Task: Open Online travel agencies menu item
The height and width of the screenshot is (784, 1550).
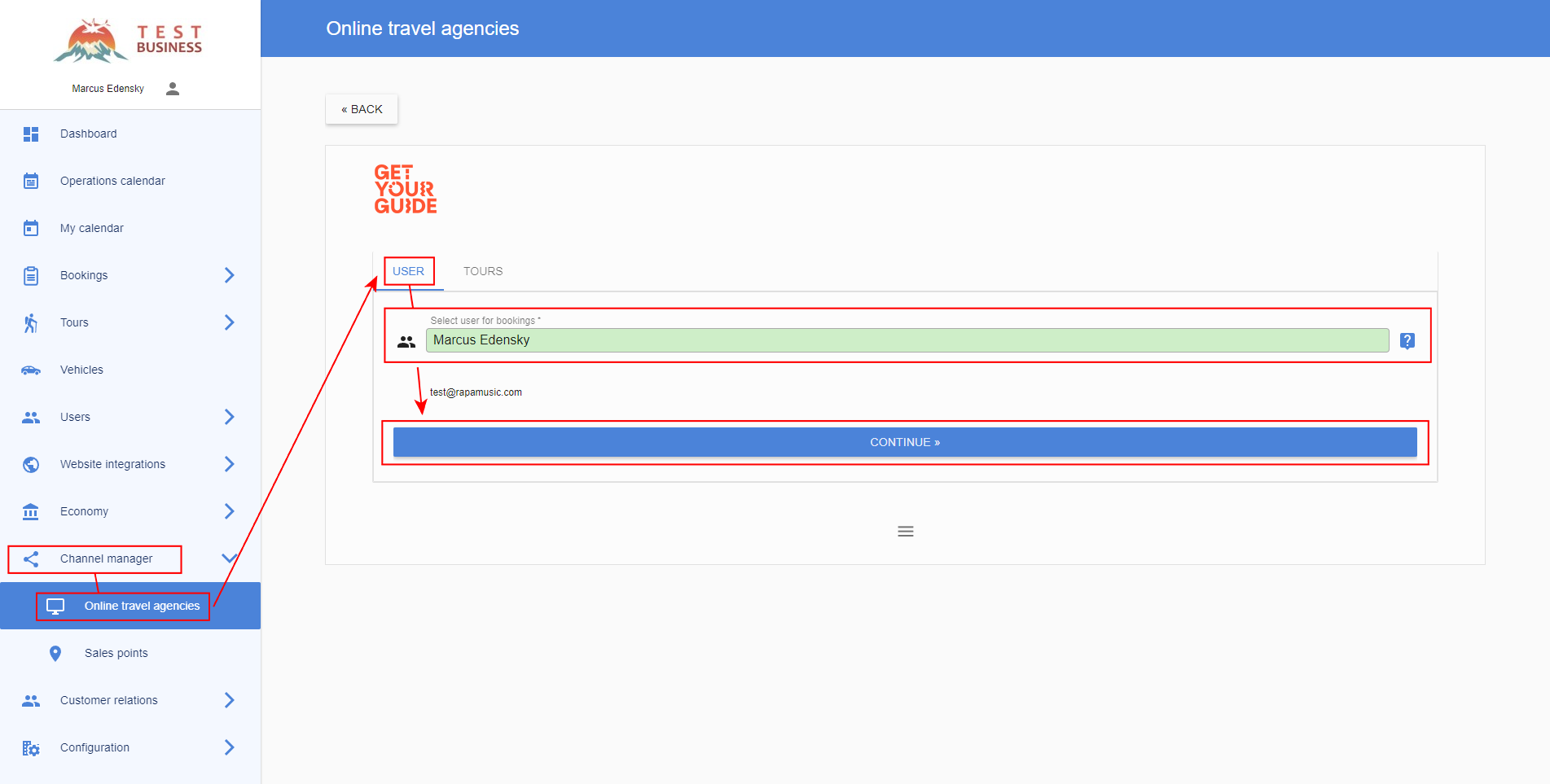Action: tap(142, 607)
